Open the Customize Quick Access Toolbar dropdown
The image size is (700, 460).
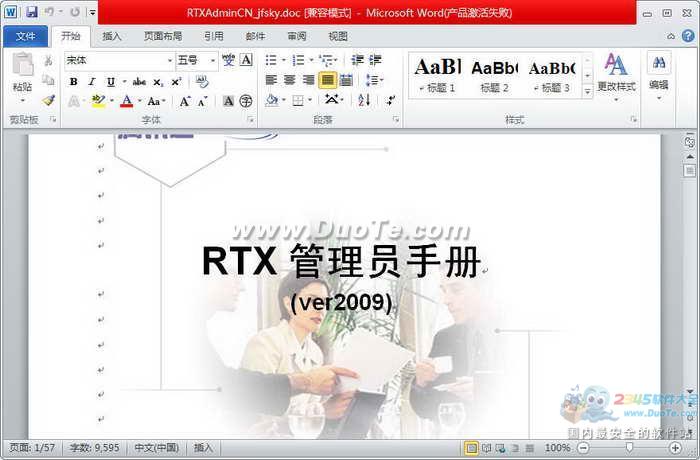pos(92,13)
